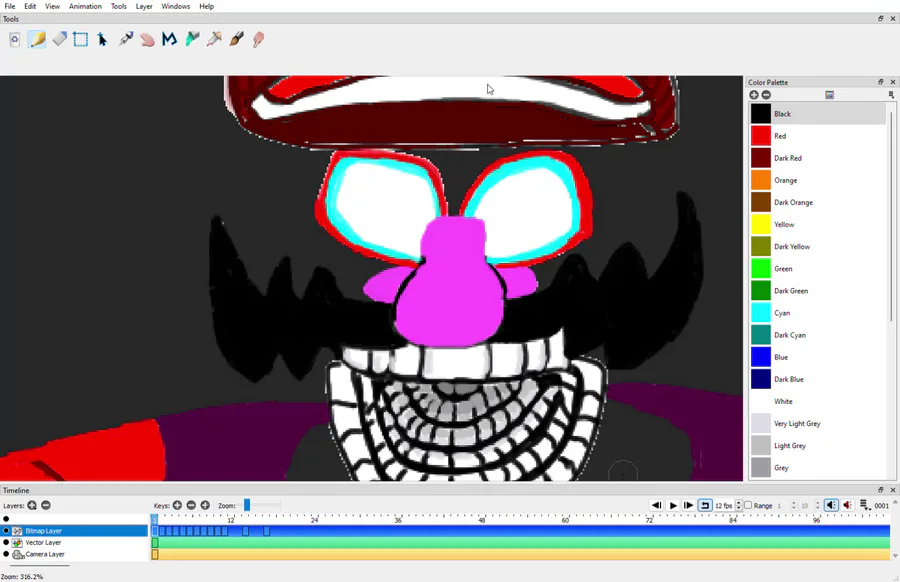Open the Help menu
The image size is (900, 582).
(x=207, y=6)
